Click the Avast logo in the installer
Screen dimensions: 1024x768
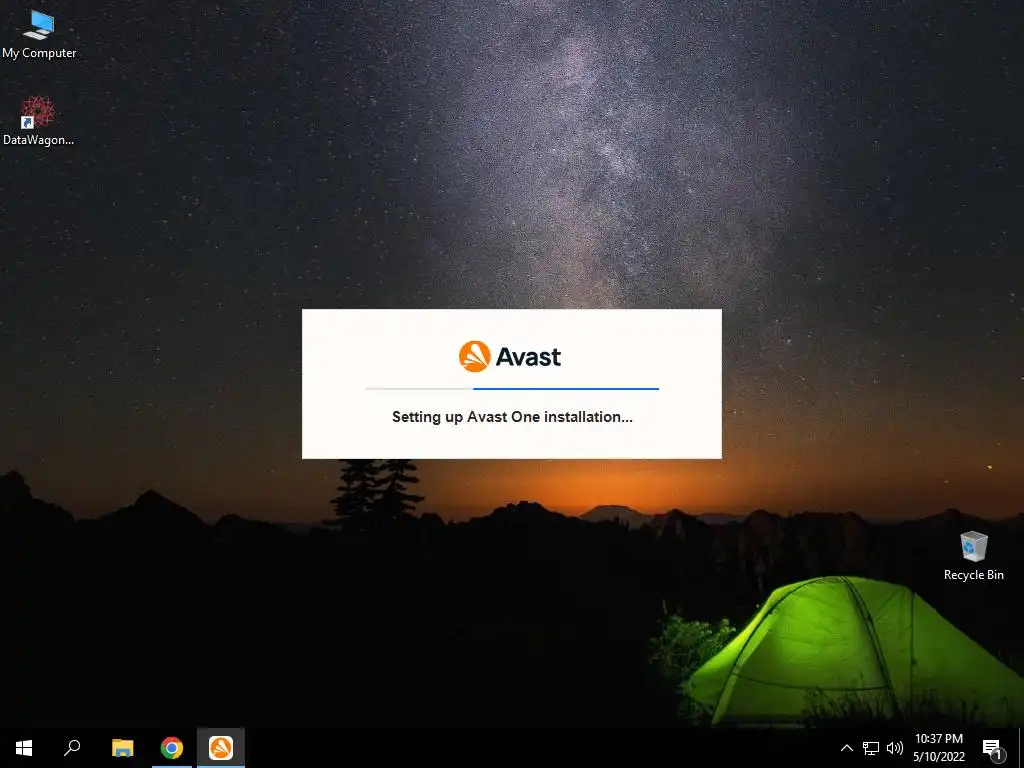click(510, 357)
